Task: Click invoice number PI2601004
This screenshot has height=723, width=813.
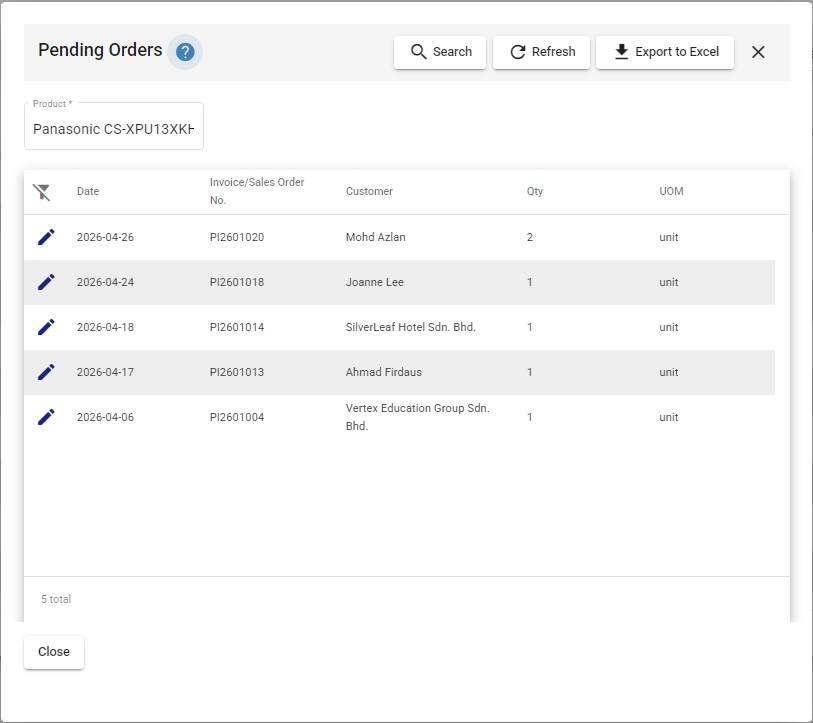Action: point(237,417)
